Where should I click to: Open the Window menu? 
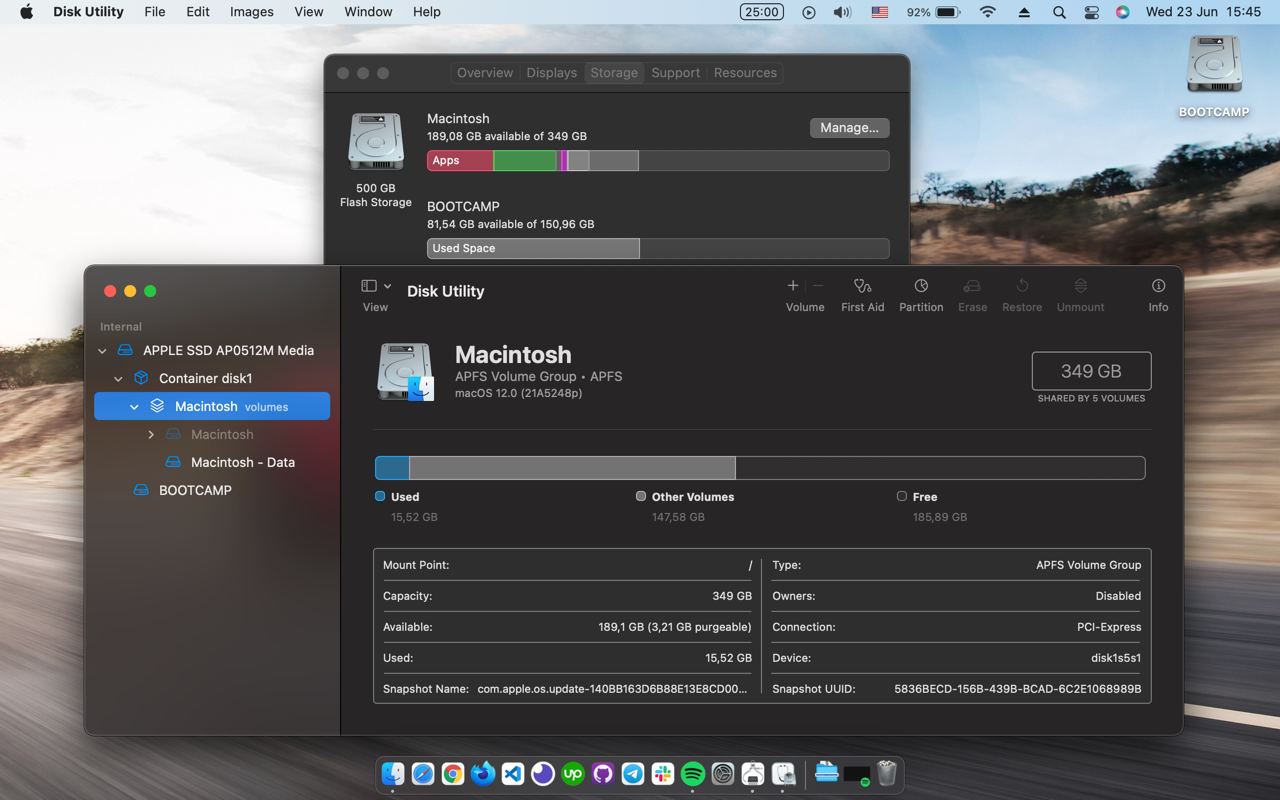(368, 12)
